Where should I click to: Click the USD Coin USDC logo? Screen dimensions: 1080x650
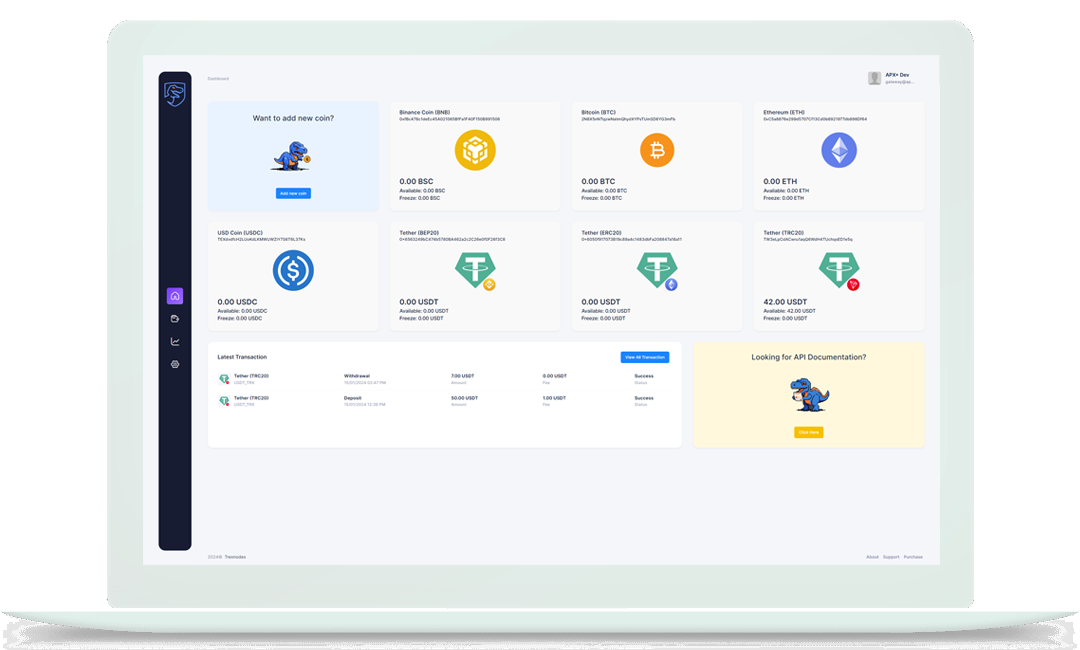pyautogui.click(x=293, y=270)
